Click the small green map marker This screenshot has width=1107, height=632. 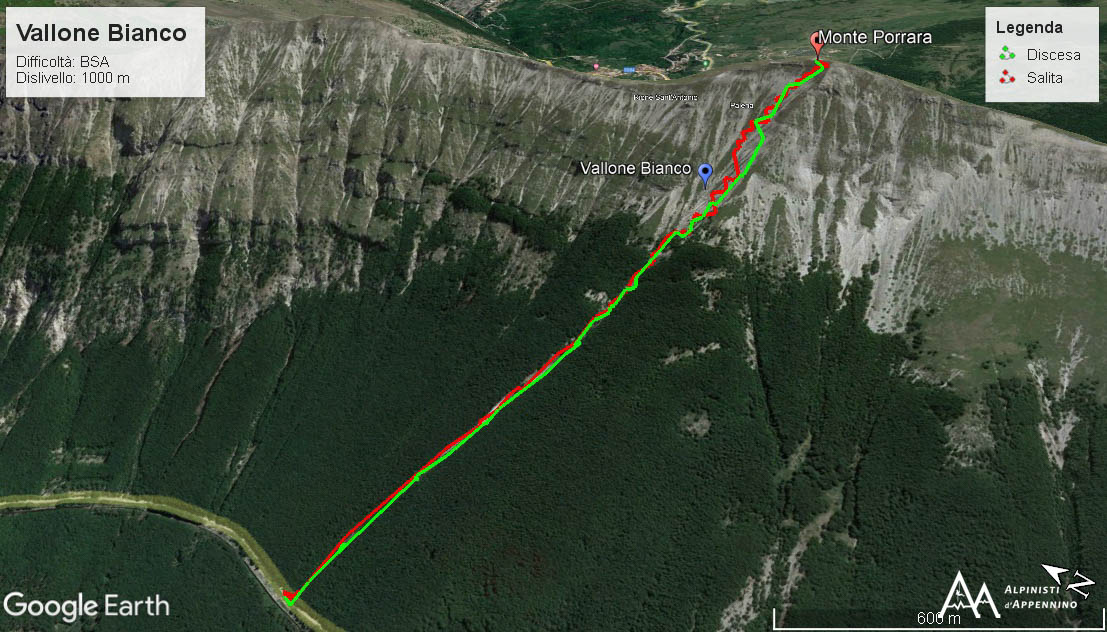point(707,64)
